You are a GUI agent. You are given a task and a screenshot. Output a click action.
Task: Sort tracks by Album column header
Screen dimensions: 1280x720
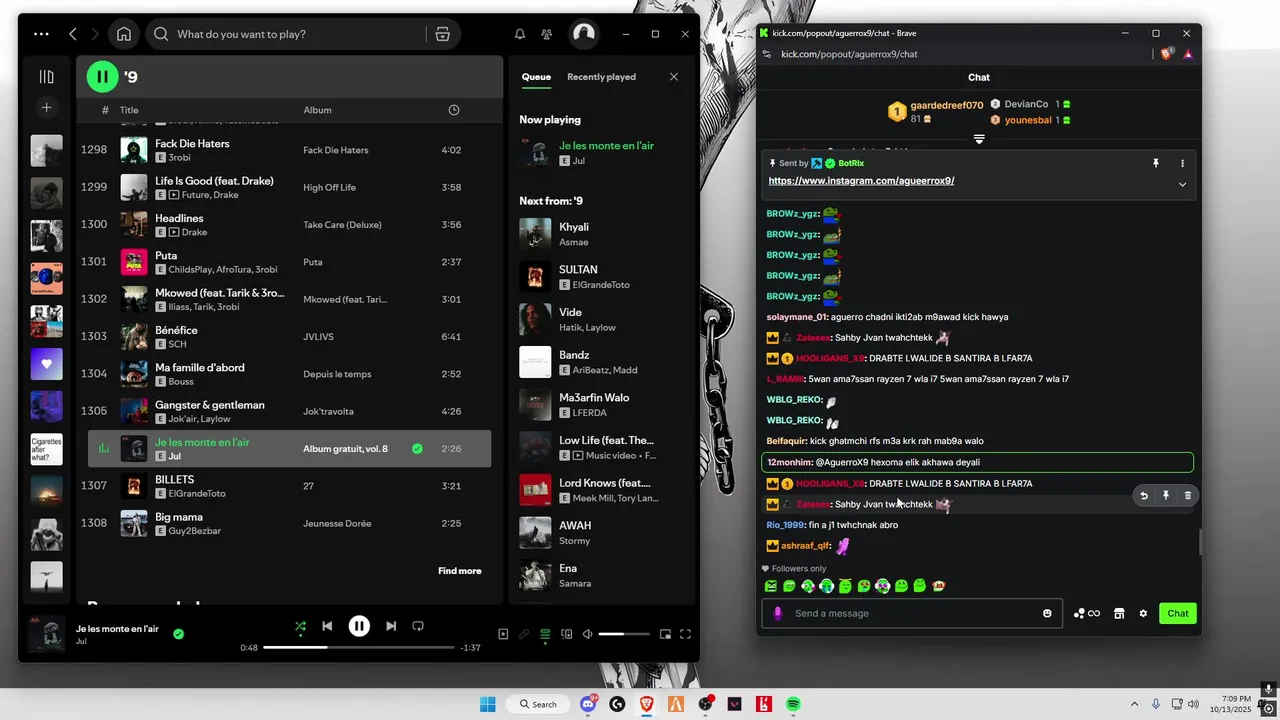coord(317,110)
